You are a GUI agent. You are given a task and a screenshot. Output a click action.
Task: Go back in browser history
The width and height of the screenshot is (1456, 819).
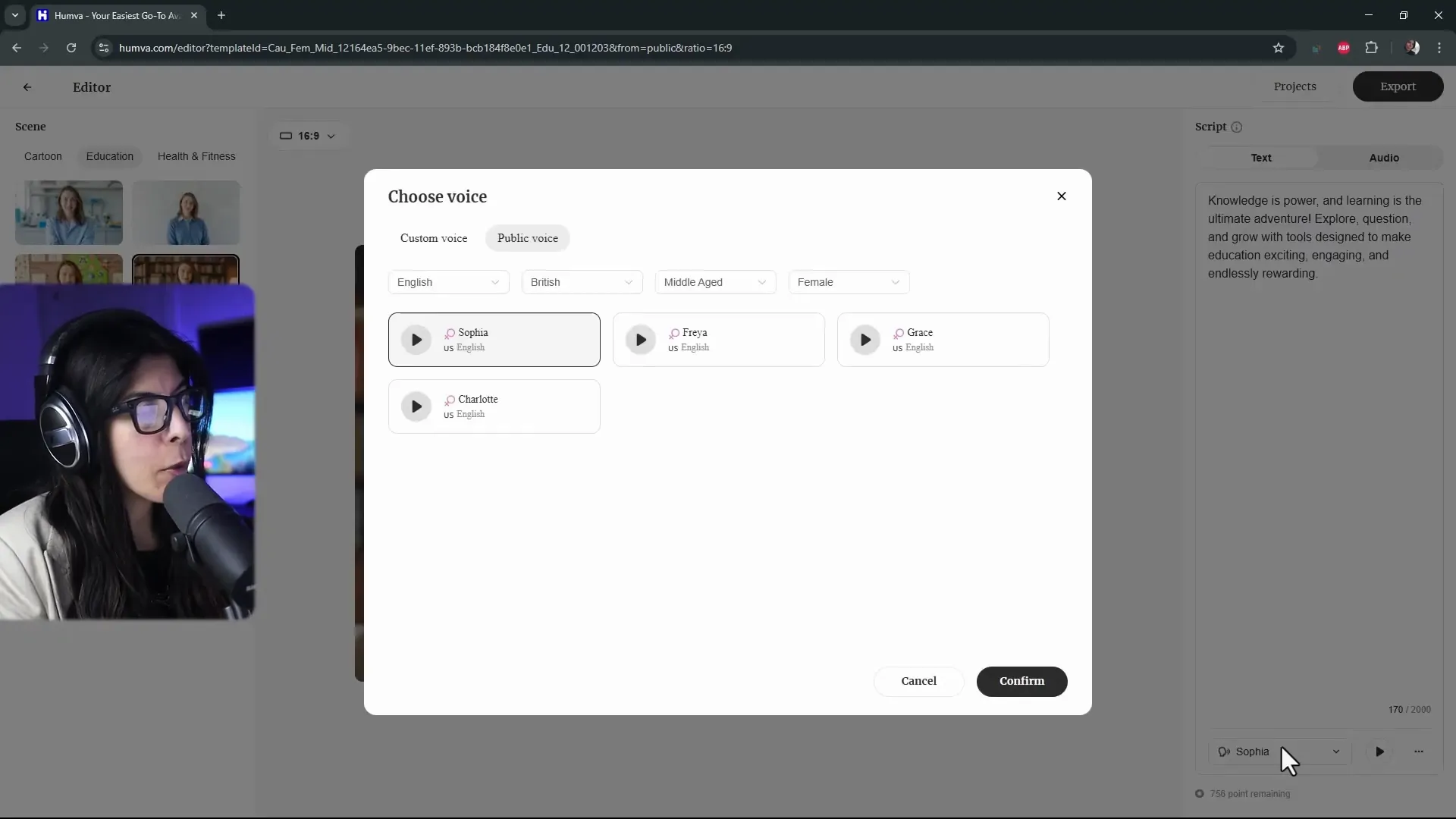coord(17,48)
